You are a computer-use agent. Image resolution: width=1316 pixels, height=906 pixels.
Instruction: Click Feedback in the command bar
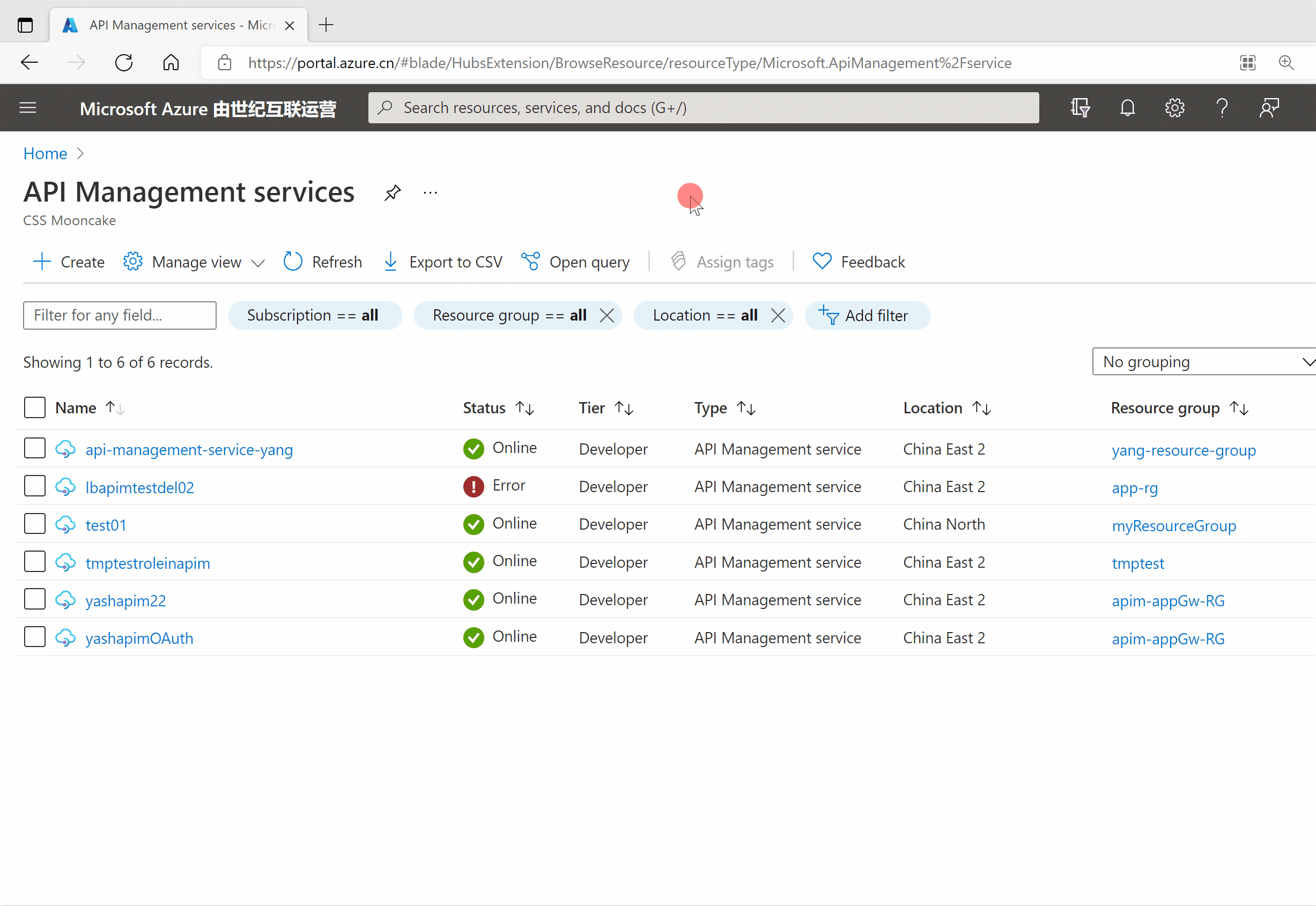(x=859, y=262)
